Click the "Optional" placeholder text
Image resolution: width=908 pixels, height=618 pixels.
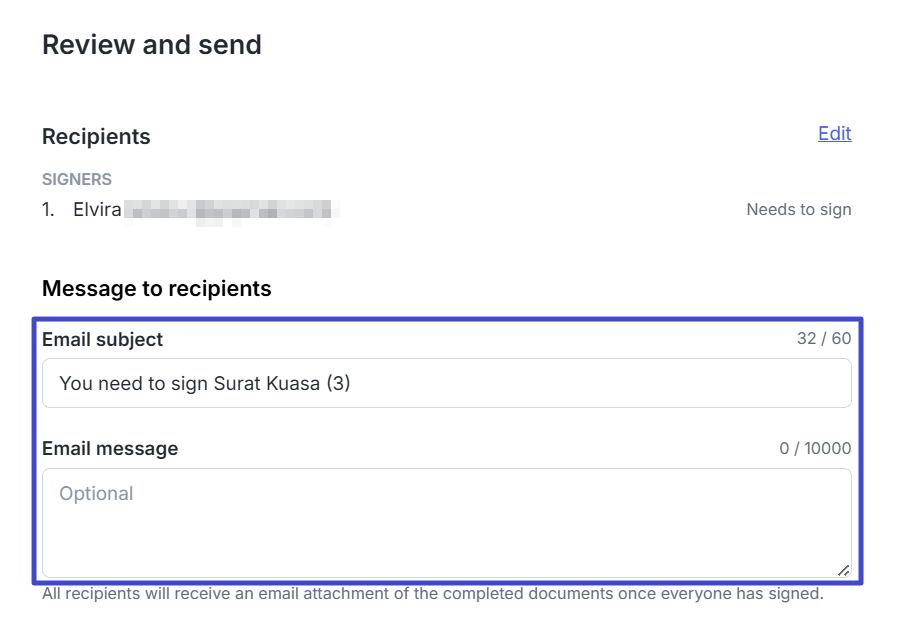pos(96,494)
